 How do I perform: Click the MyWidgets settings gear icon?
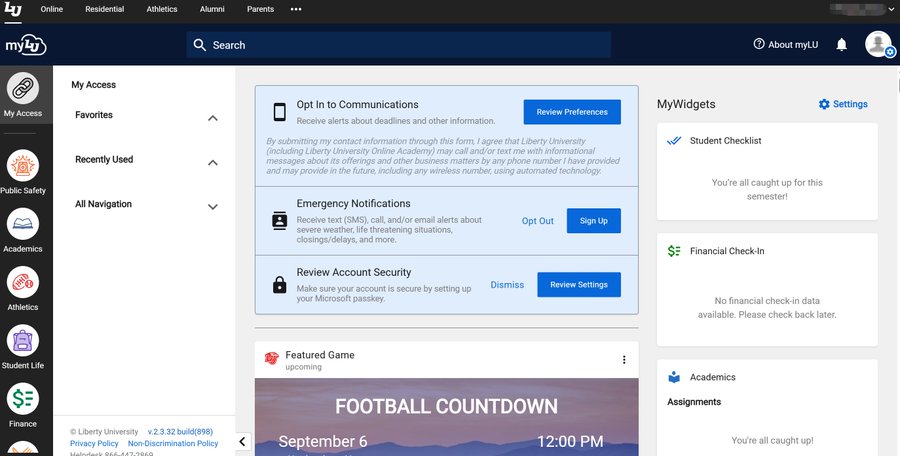824,104
